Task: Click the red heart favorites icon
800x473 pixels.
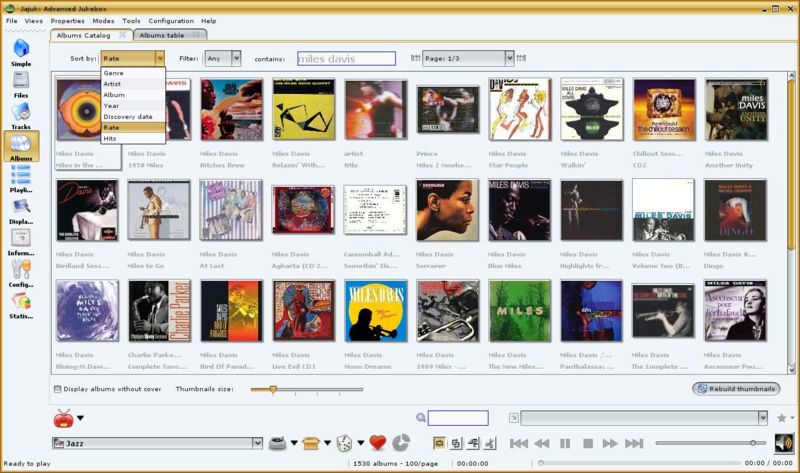Action: click(377, 442)
